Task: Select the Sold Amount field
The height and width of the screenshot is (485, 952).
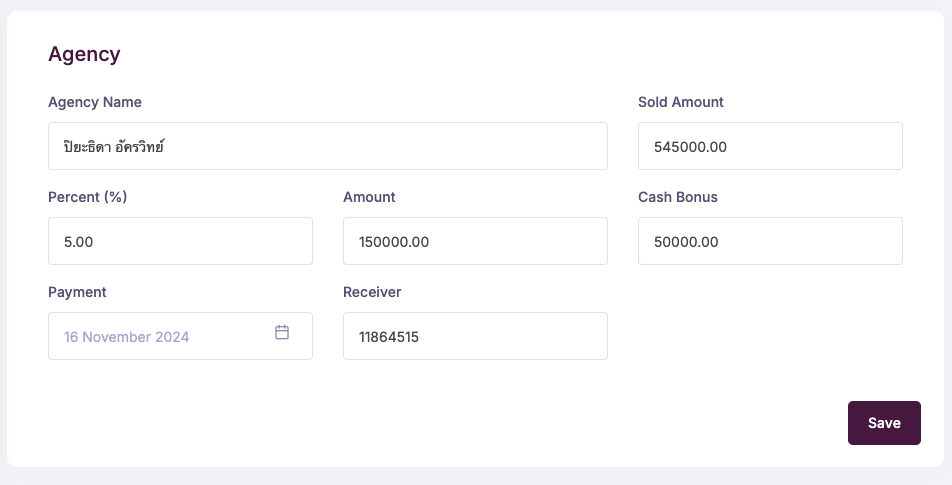Action: point(770,146)
